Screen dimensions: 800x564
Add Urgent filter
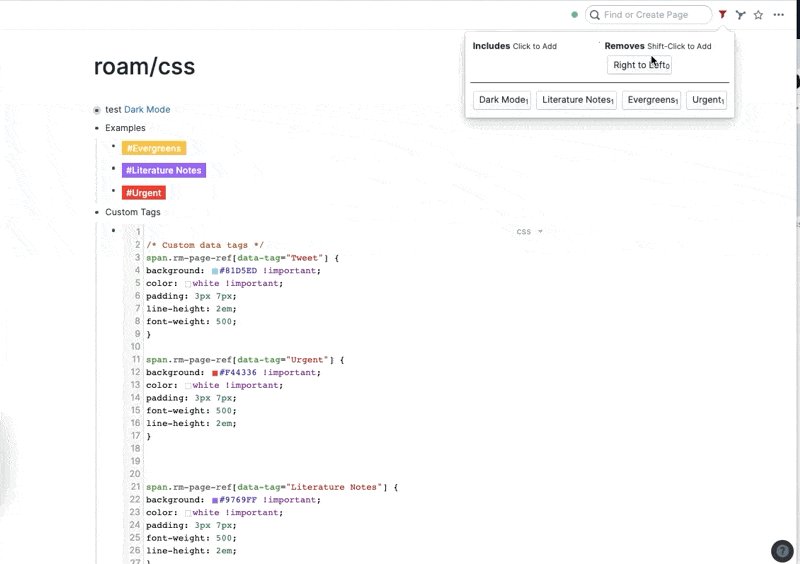tap(707, 100)
